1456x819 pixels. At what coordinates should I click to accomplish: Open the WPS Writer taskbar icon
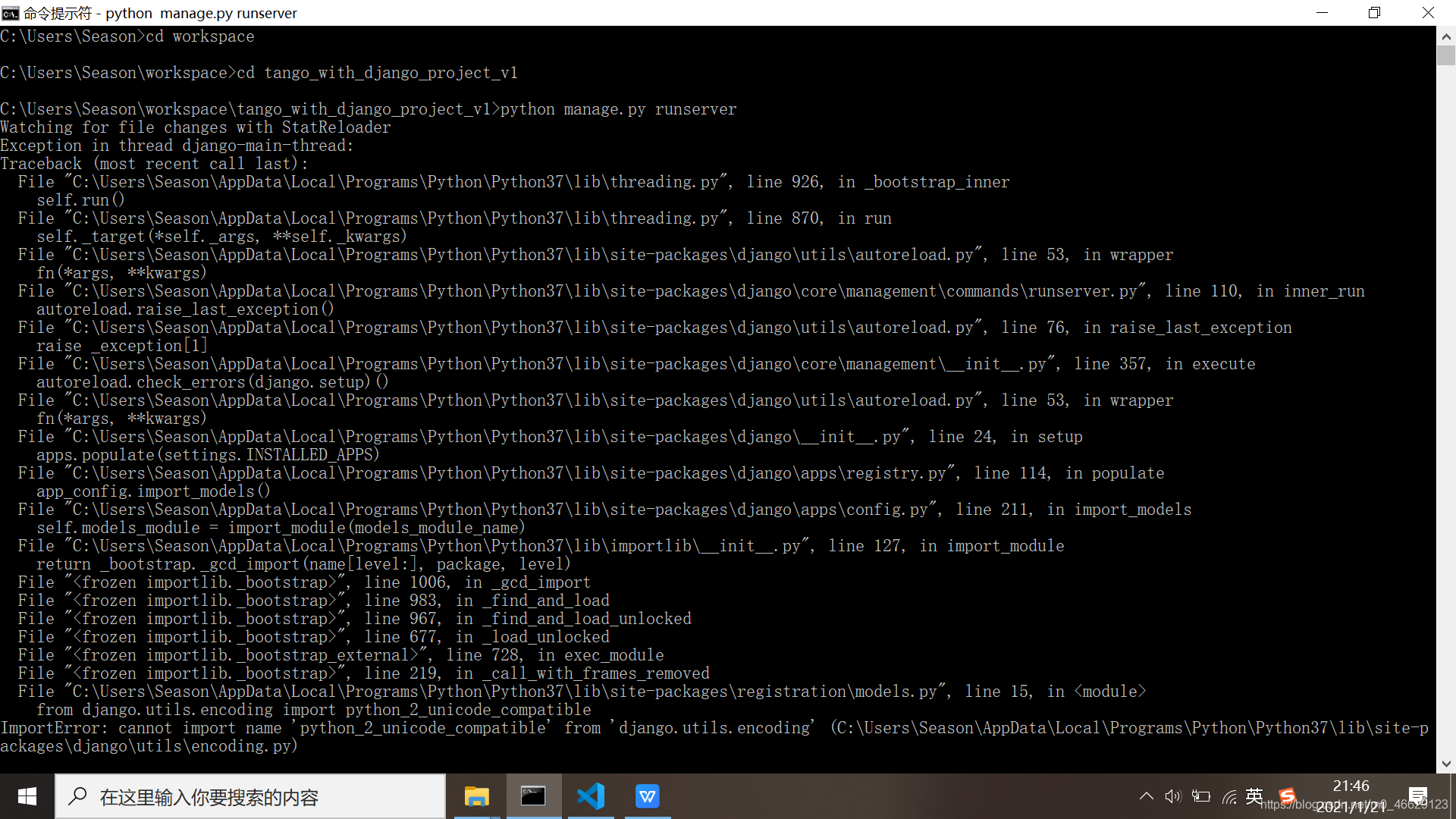[648, 796]
